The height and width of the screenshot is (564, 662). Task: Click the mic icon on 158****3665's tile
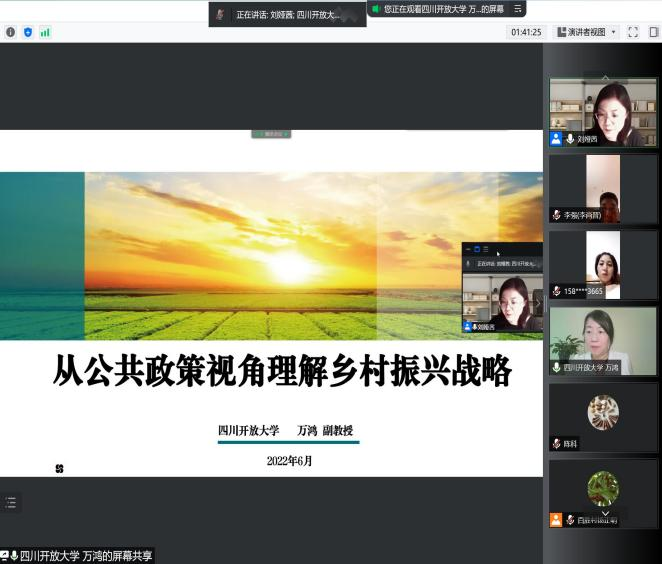557,291
